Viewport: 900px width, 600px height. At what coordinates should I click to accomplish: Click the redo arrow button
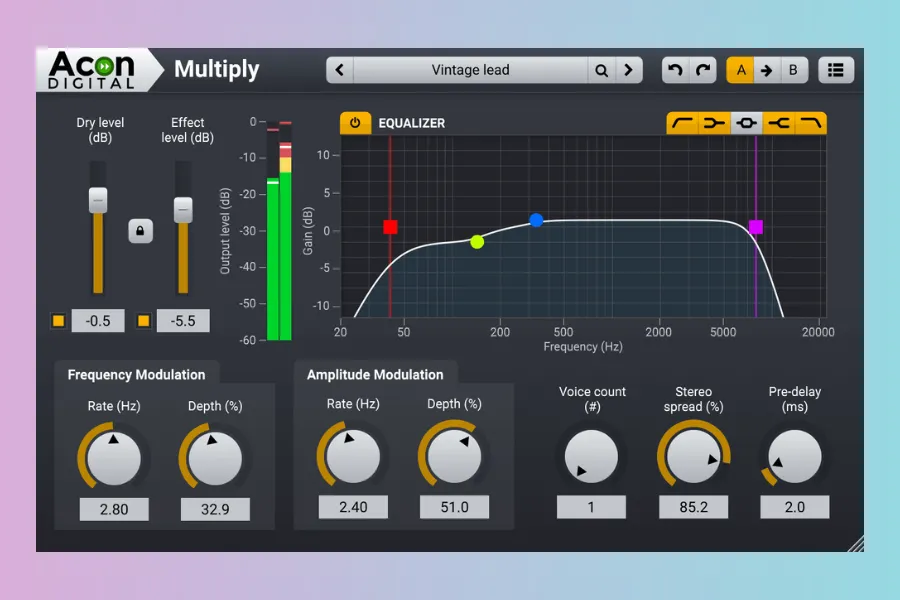tap(703, 70)
